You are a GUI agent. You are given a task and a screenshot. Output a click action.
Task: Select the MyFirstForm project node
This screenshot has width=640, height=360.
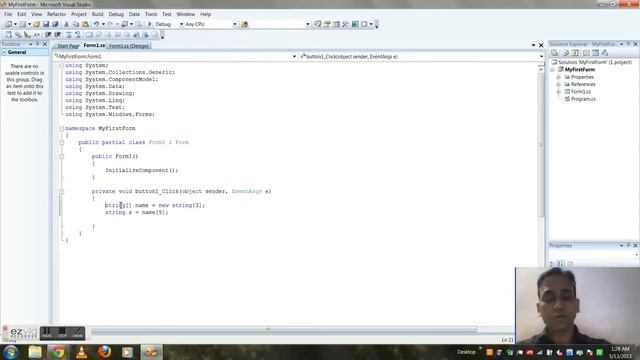click(x=580, y=70)
